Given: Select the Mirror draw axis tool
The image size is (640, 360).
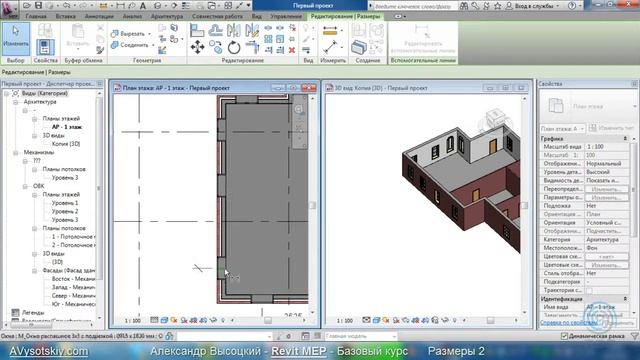Looking at the screenshot, I should pos(252,30).
